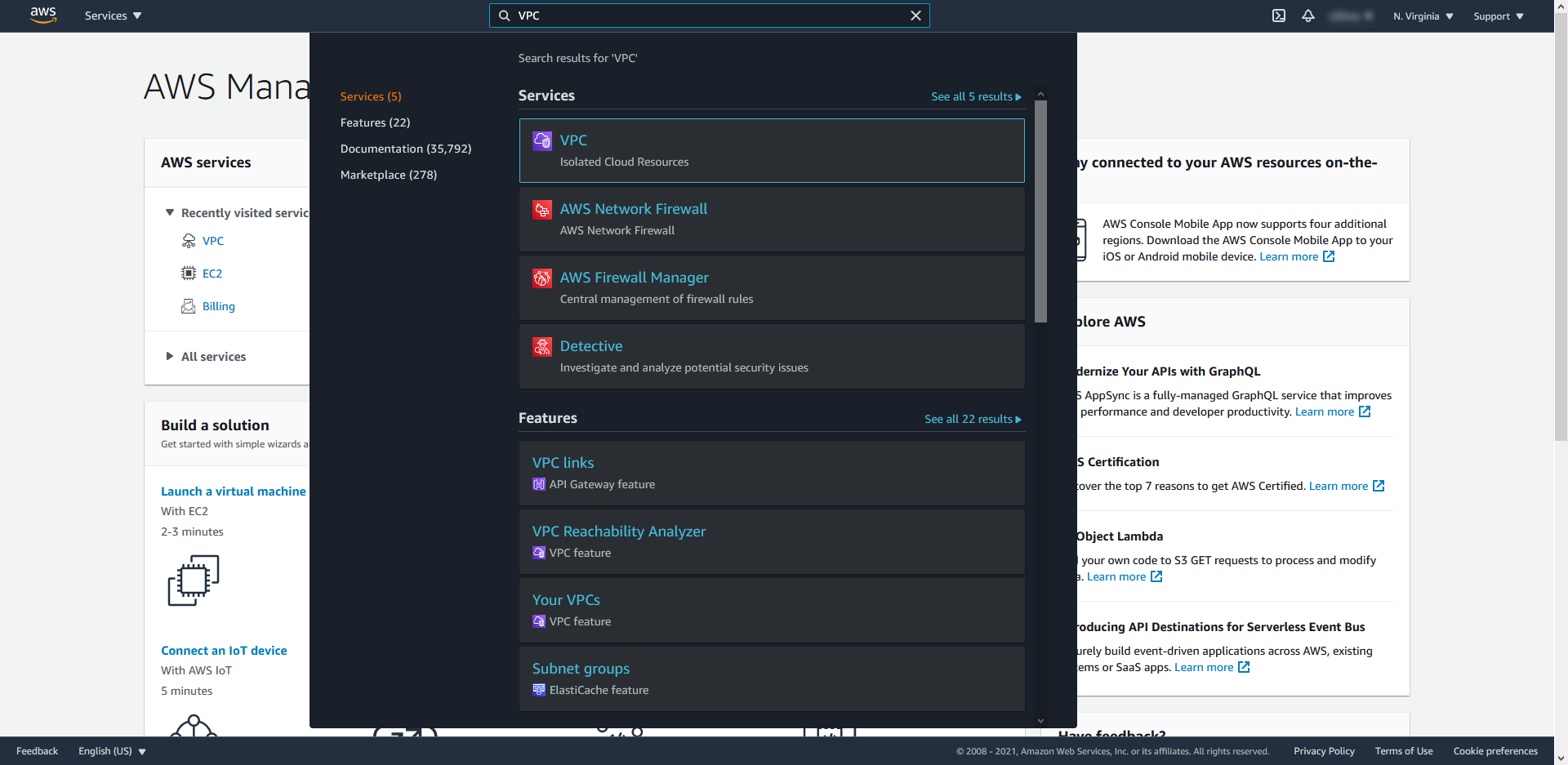Learn more about AppSync GraphQL
1568x765 pixels.
coord(1325,411)
